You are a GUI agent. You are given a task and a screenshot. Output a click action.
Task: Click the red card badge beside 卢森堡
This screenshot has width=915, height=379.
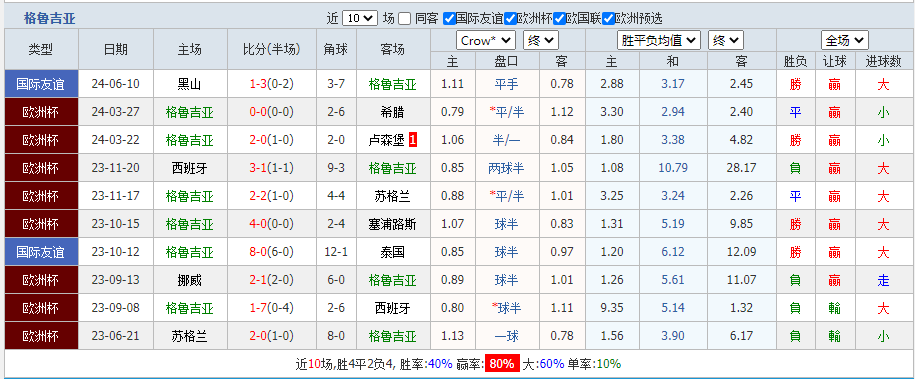[413, 140]
